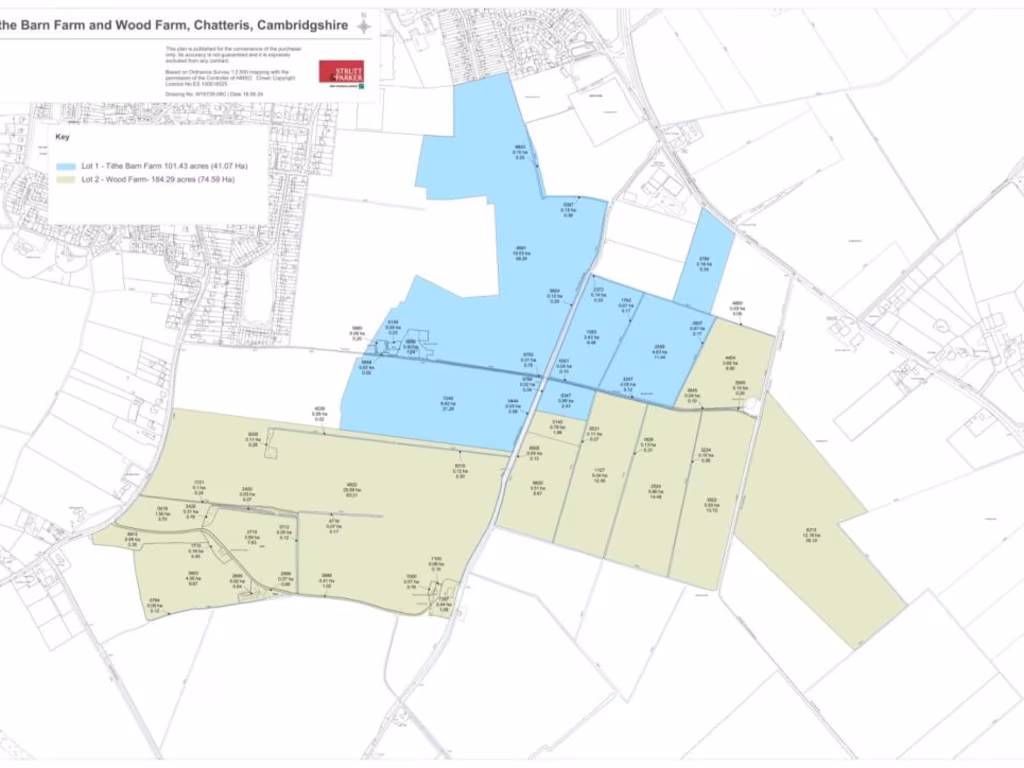1024x768 pixels.
Task: Click the small green square under the logo
Action: point(360,88)
